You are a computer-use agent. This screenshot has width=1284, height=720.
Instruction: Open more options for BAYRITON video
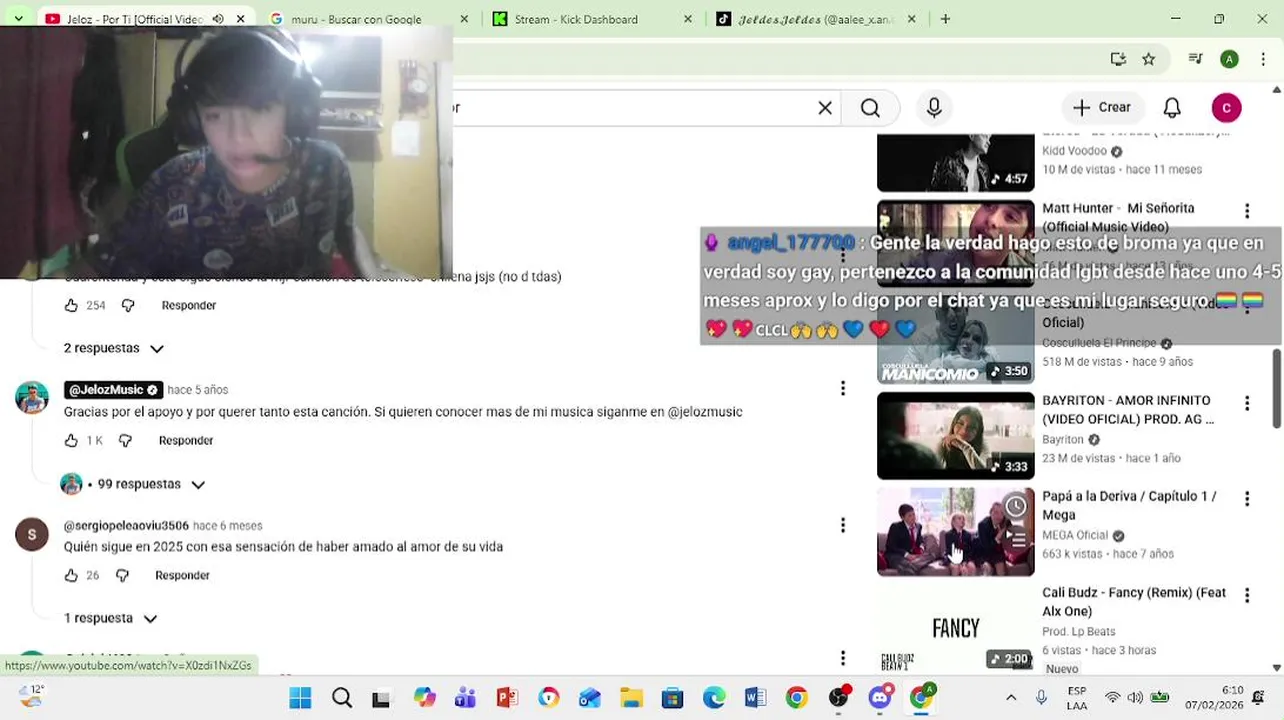(1247, 403)
